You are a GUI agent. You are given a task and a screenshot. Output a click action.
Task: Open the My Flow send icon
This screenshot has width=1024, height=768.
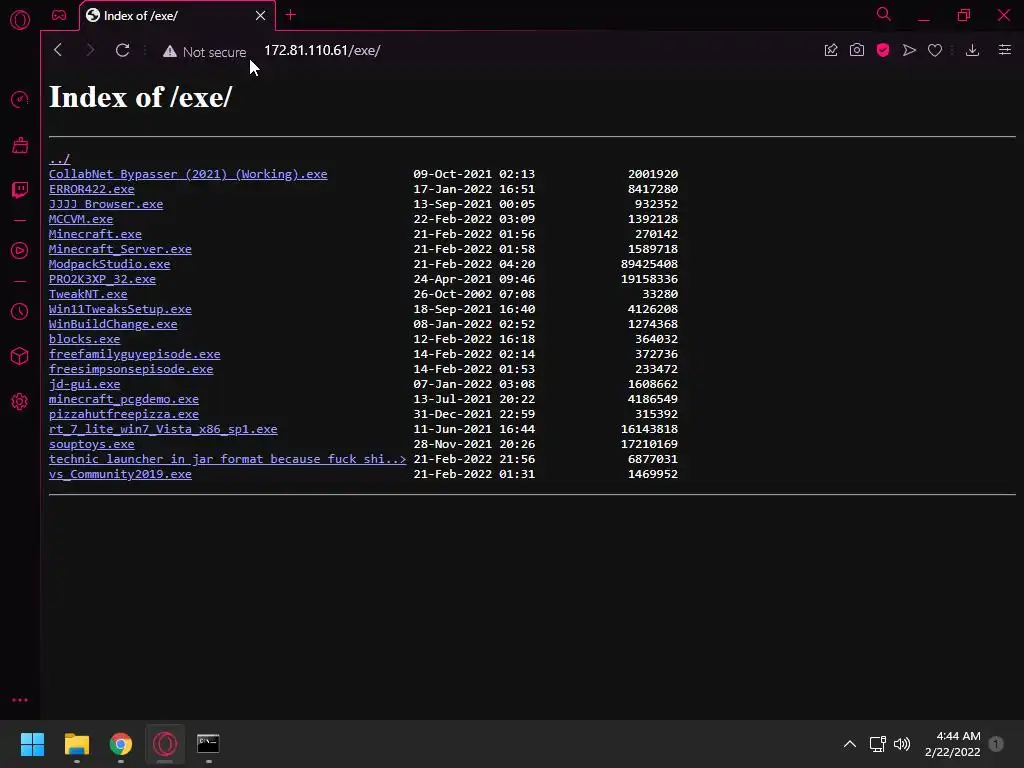point(909,50)
